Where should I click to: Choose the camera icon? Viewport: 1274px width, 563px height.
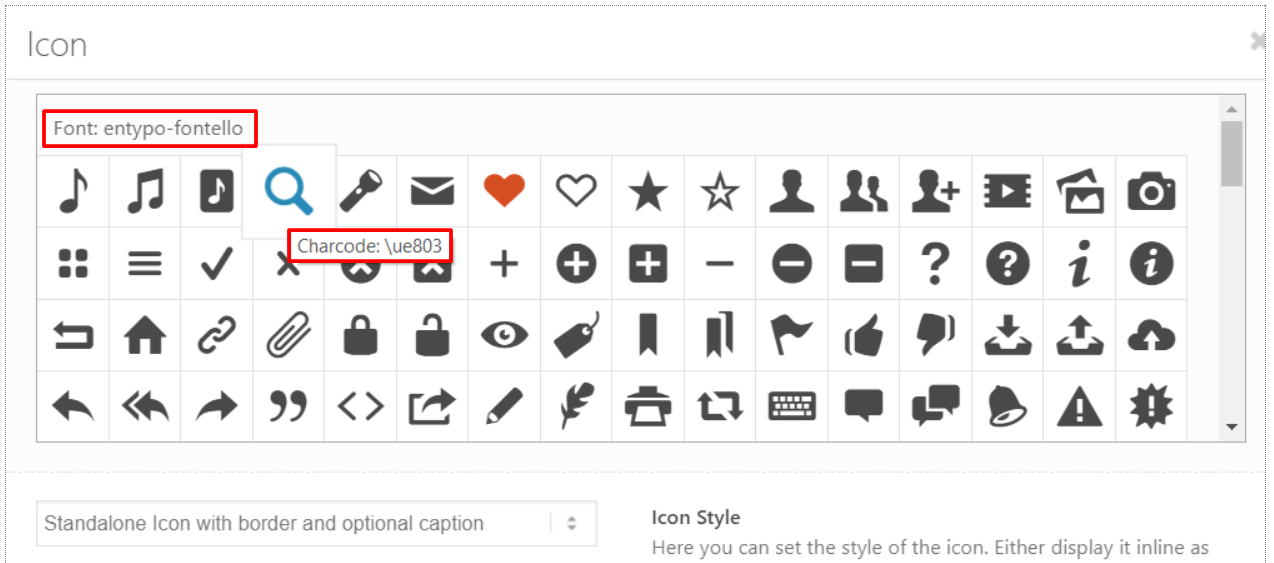[x=1151, y=191]
